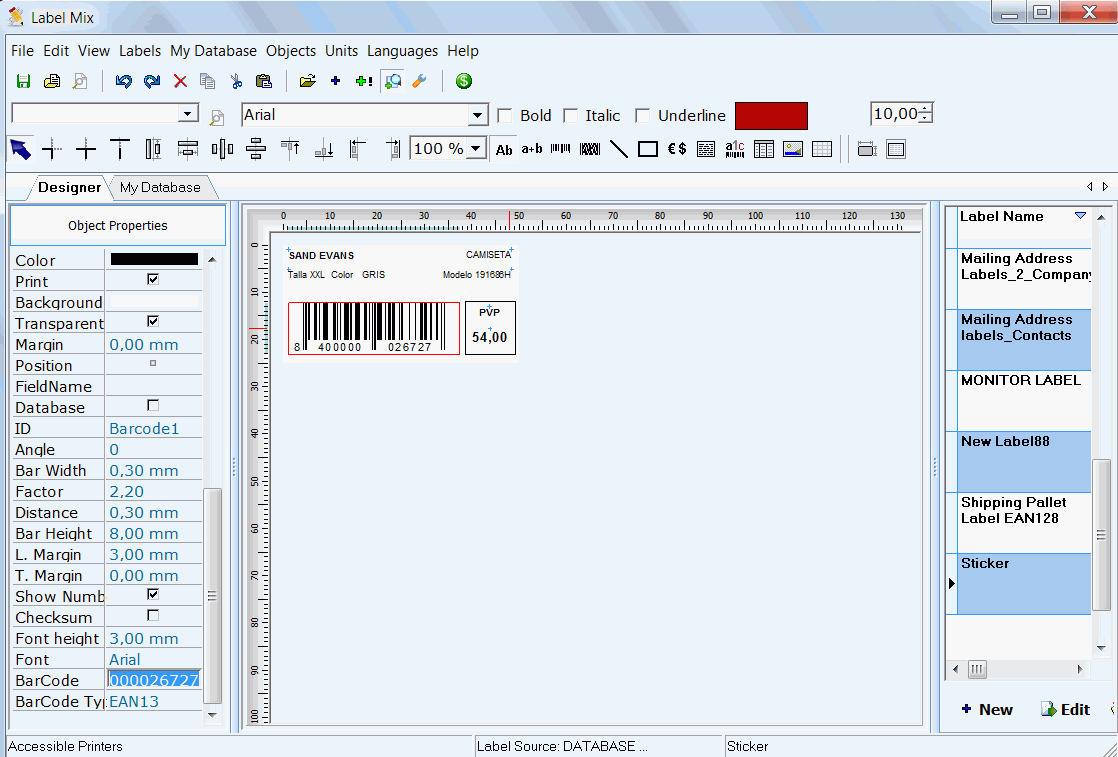The height and width of the screenshot is (757, 1118).
Task: Open the My Database menu
Action: tap(213, 51)
